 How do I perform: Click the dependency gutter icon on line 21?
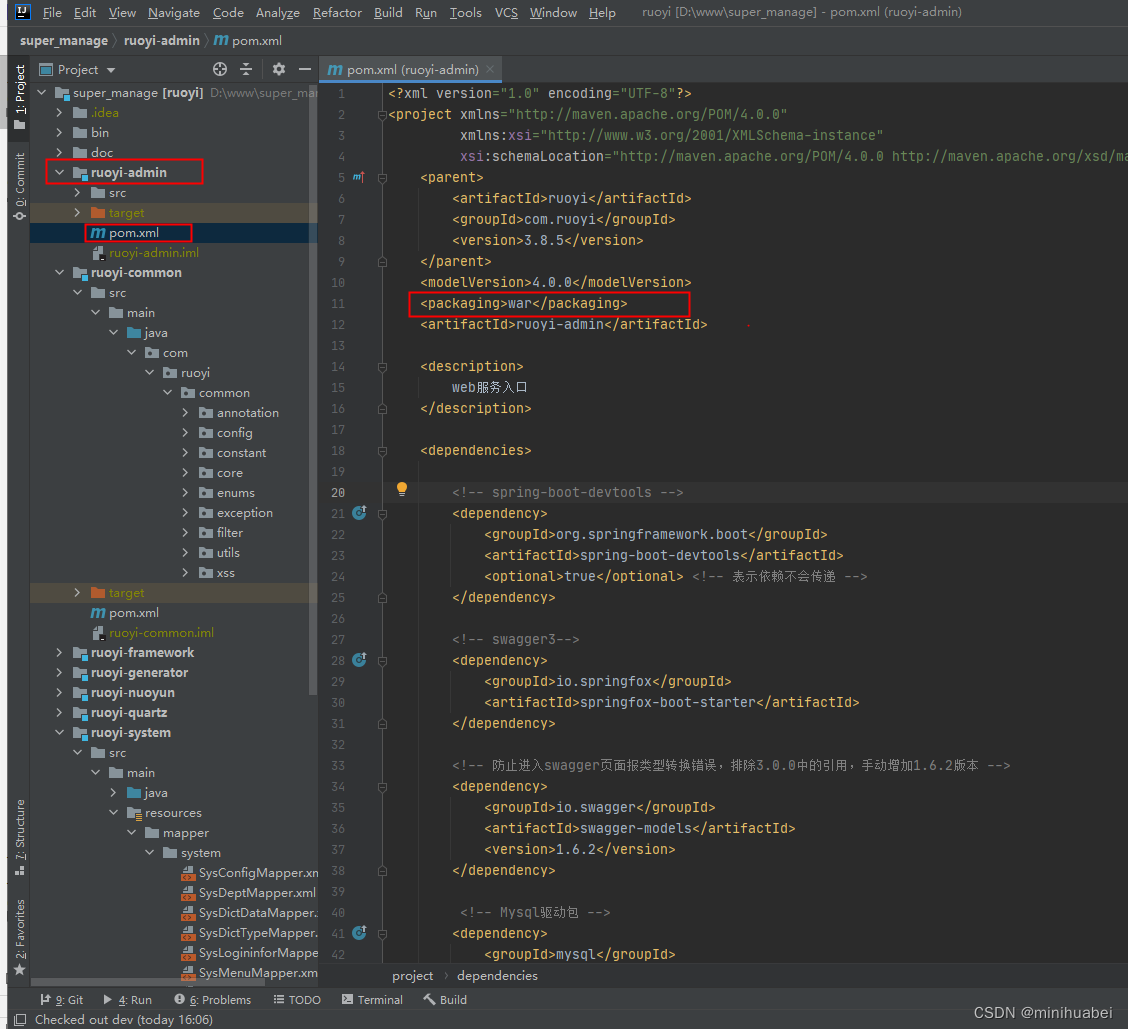(360, 513)
